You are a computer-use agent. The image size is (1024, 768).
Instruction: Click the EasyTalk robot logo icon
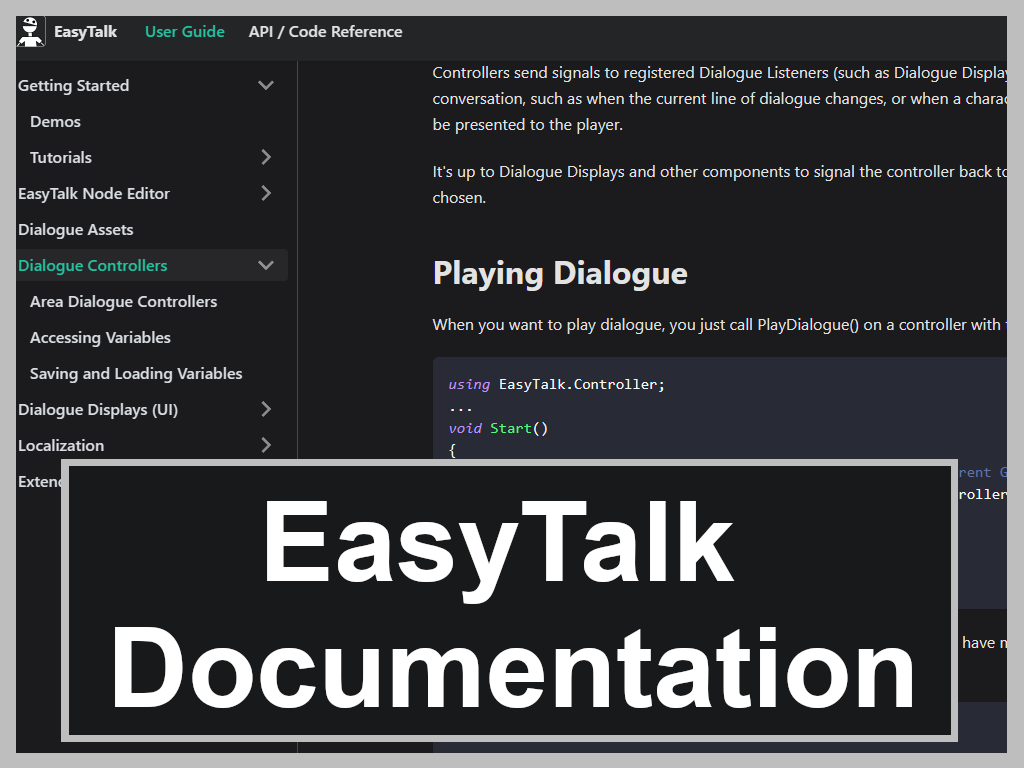(x=31, y=32)
